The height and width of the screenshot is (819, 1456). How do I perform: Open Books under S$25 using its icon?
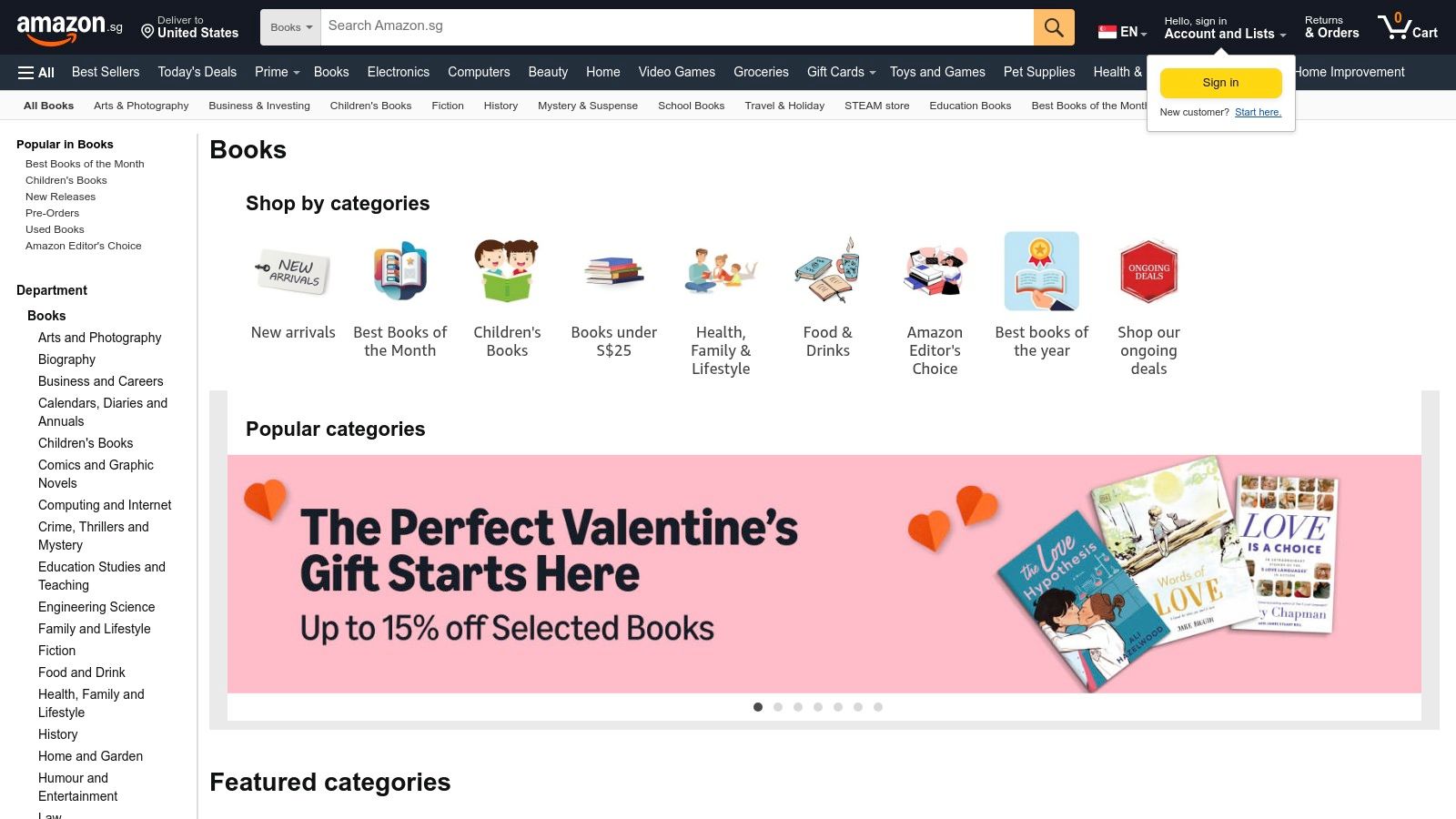click(613, 270)
